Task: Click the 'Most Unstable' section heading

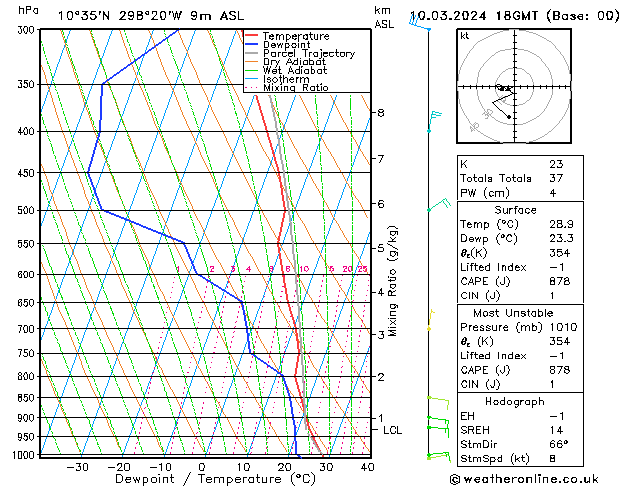Action: tap(513, 313)
